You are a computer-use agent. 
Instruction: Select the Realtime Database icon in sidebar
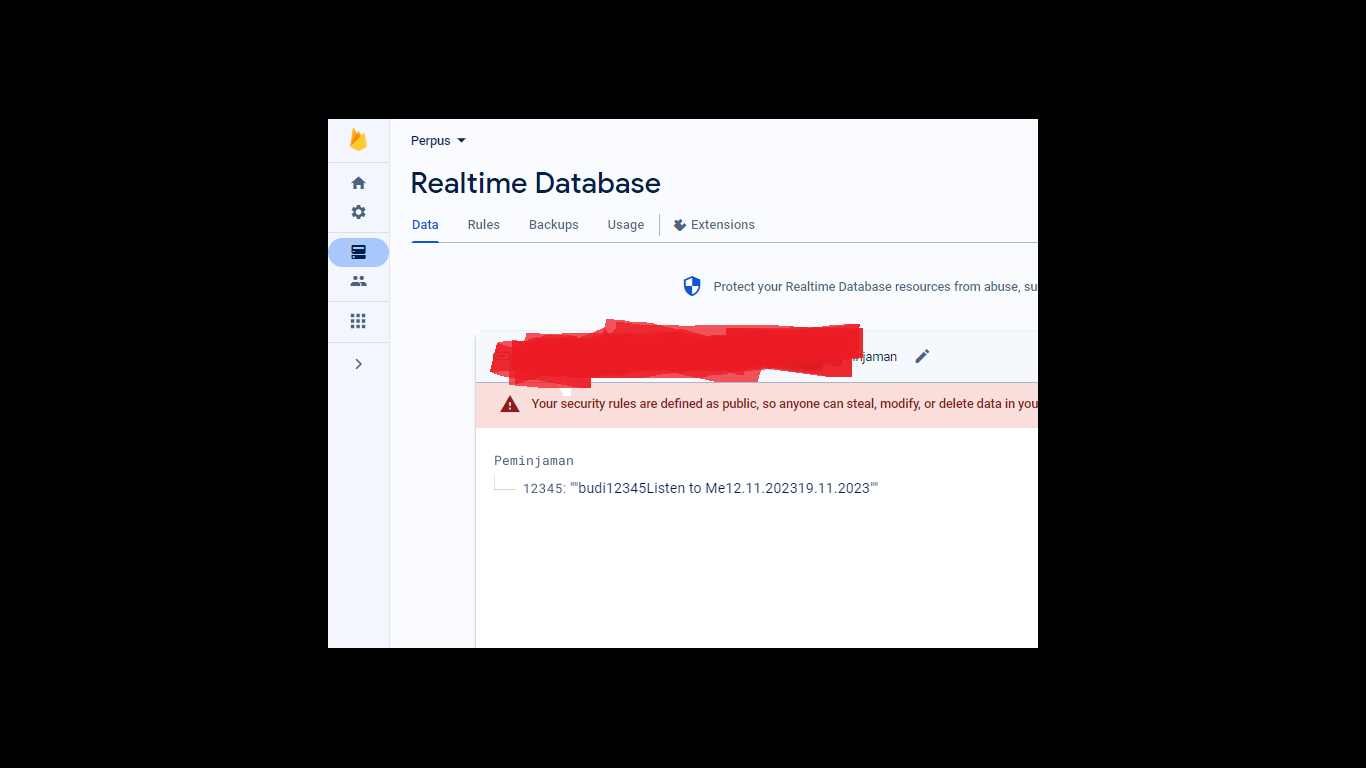pyautogui.click(x=358, y=252)
